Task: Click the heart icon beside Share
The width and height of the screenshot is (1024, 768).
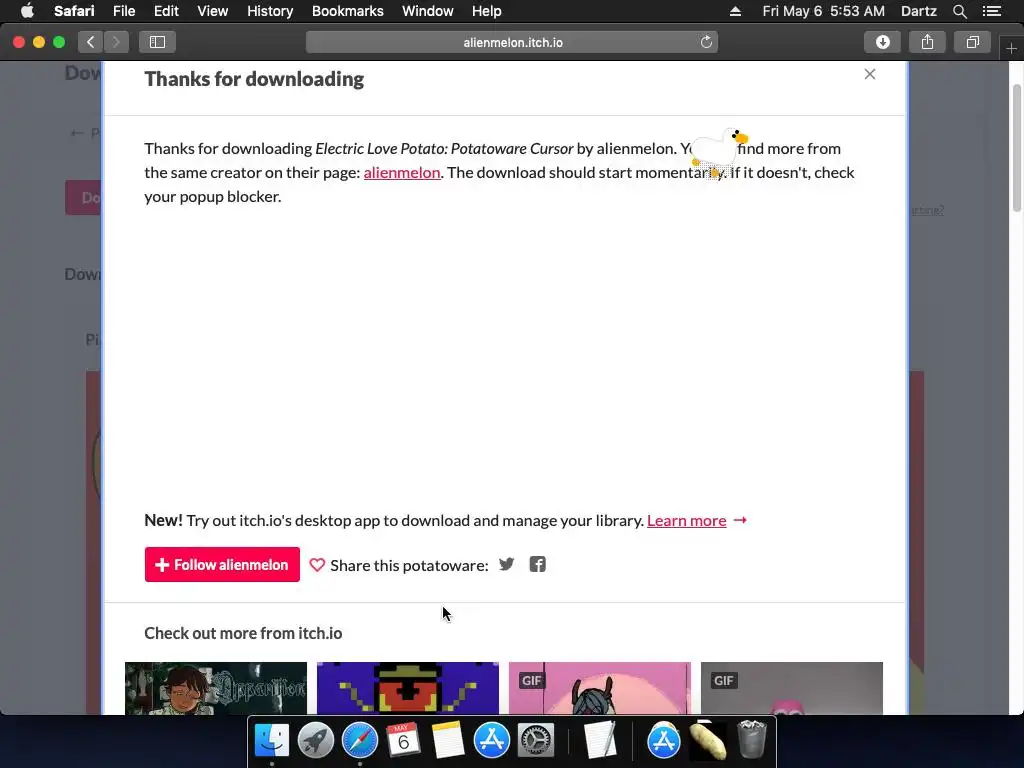Action: [317, 565]
